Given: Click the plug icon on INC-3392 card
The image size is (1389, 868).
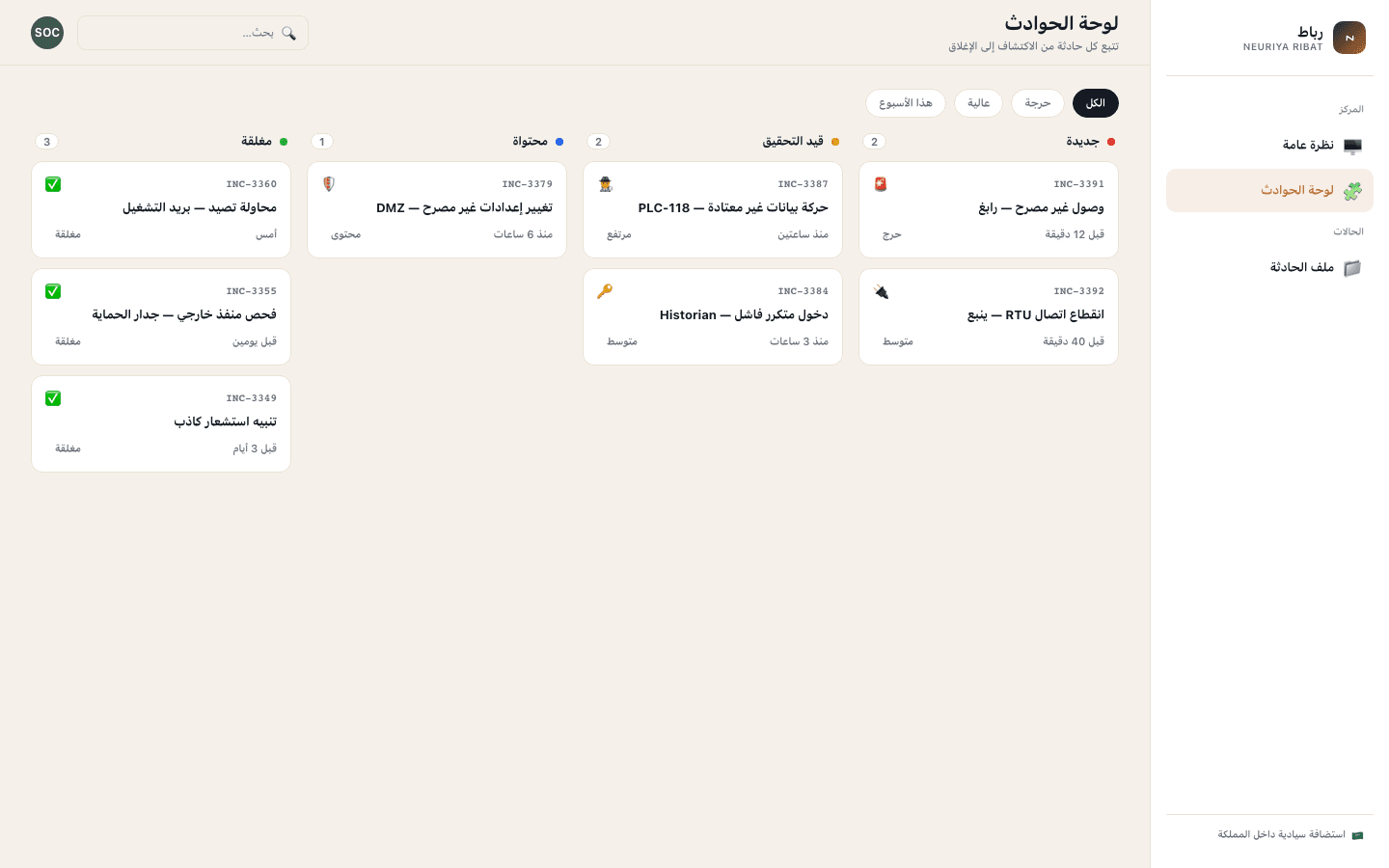Looking at the screenshot, I should click(881, 291).
